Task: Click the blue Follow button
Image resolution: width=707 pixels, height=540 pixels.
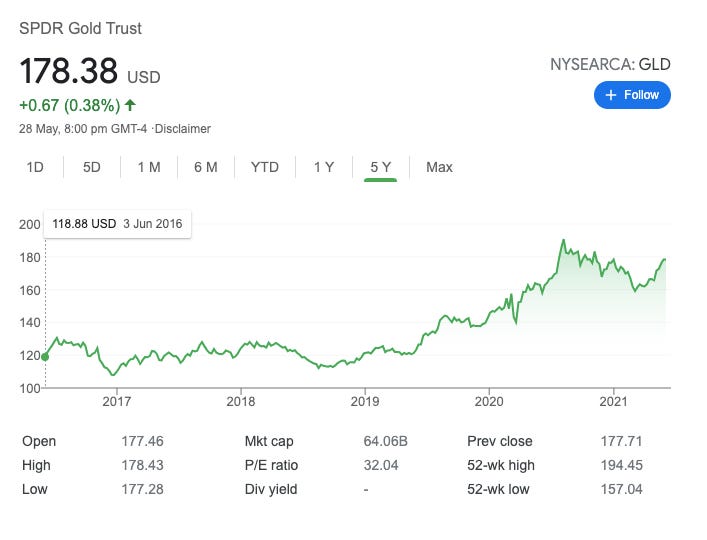Action: click(x=632, y=95)
